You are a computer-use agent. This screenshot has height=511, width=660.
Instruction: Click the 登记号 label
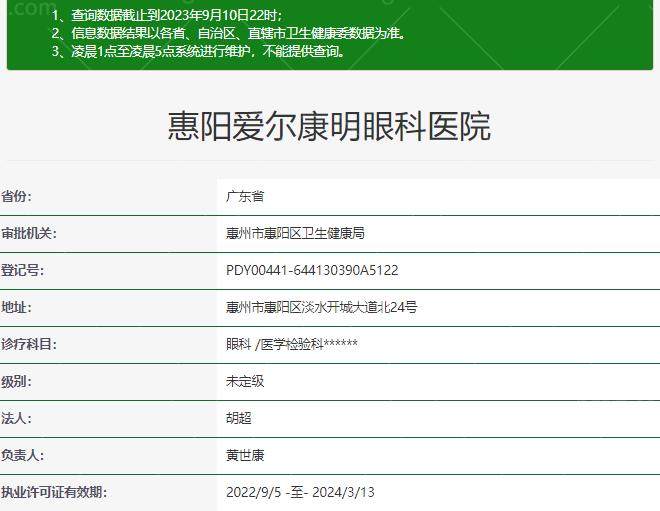[x=22, y=270]
